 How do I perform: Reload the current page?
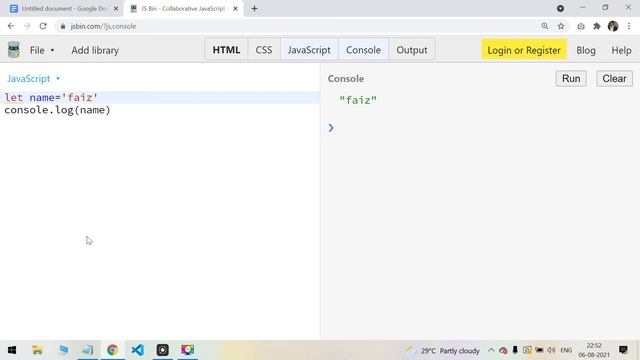[43, 26]
